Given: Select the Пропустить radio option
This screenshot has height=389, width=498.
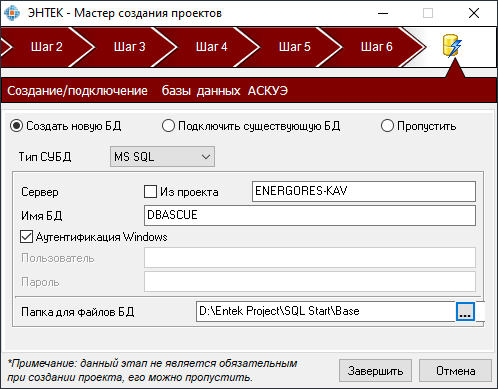Looking at the screenshot, I should pos(387,126).
